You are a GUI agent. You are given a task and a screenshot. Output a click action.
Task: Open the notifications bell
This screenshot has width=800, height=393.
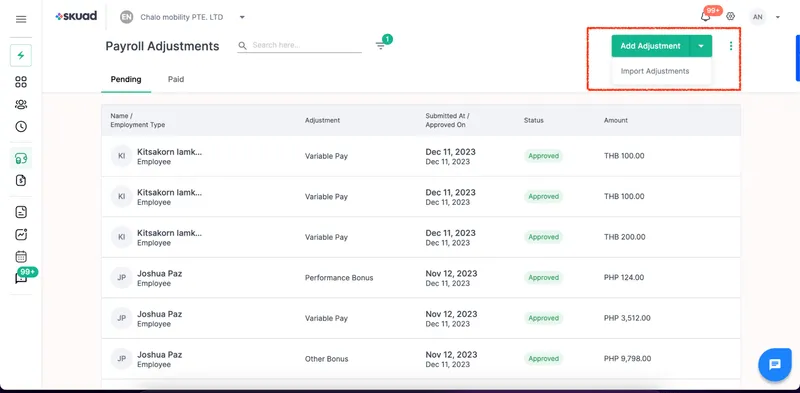point(706,17)
